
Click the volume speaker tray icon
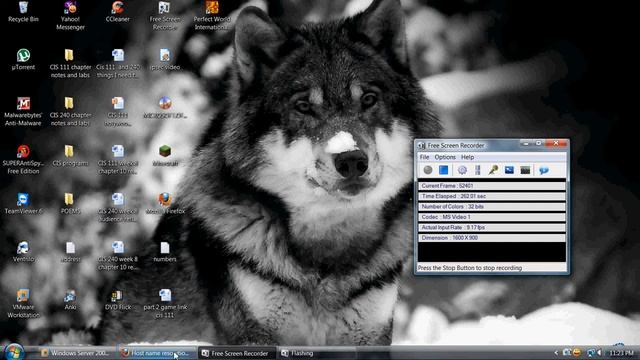point(600,353)
